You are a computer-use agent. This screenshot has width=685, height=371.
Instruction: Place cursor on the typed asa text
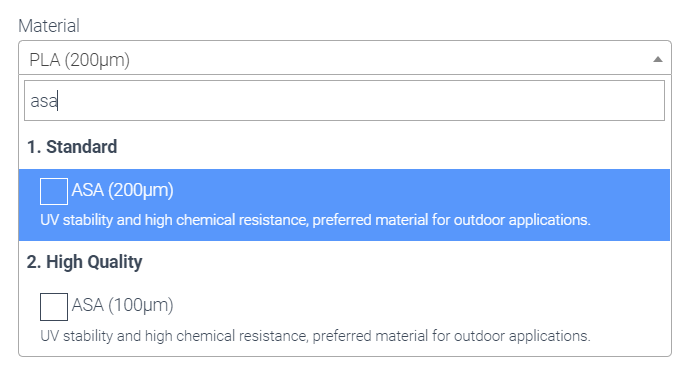coord(44,101)
